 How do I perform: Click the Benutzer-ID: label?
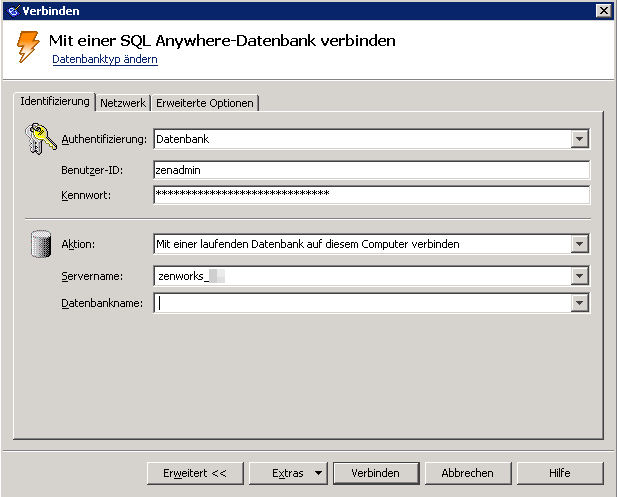(92, 170)
